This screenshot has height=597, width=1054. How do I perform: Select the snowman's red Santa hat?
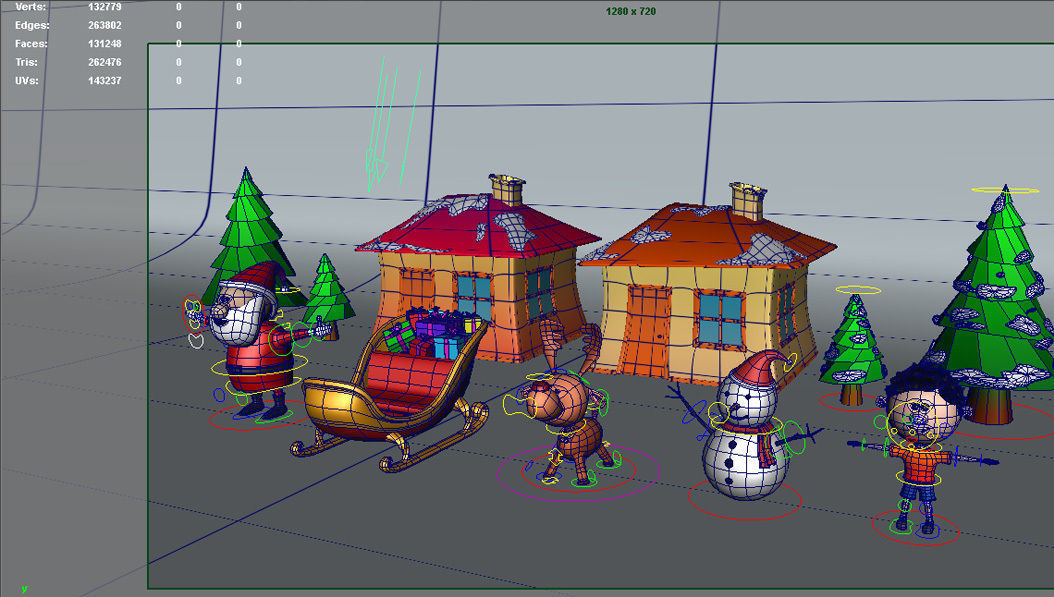click(x=760, y=368)
